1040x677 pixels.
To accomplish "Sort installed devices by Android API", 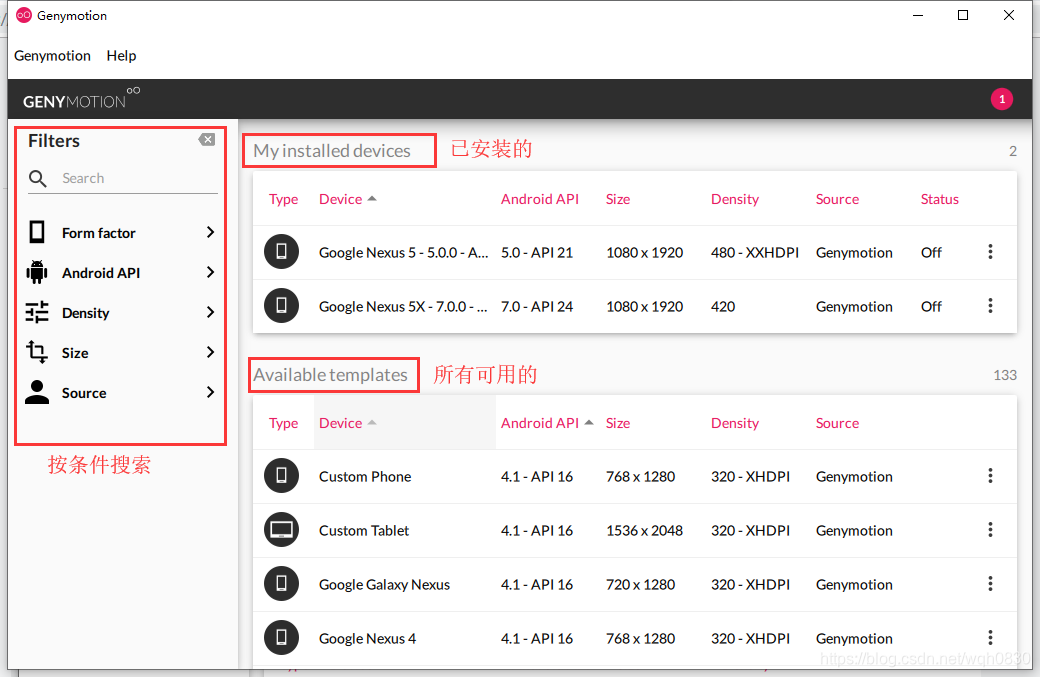I will click(x=539, y=199).
